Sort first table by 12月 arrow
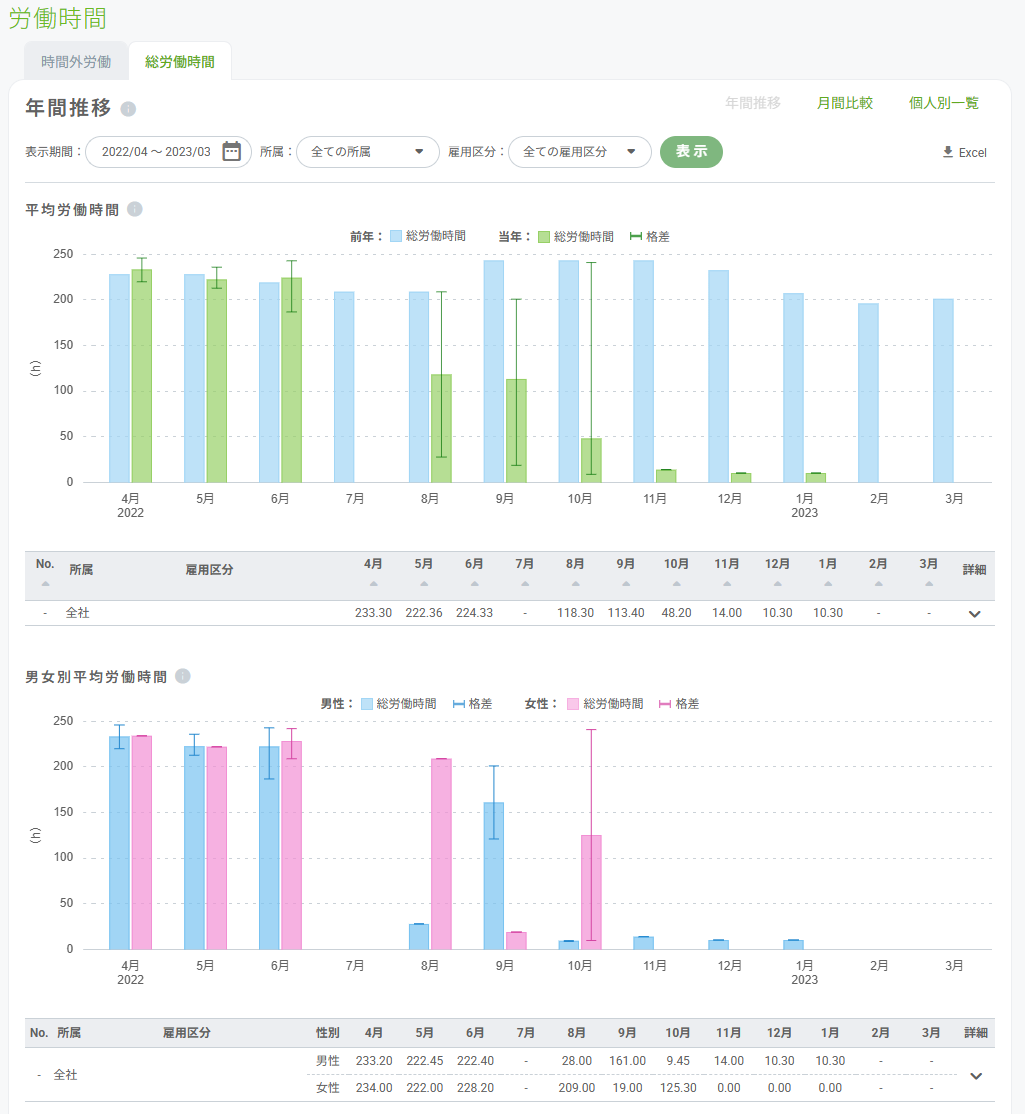This screenshot has height=1114, width=1025. tap(777, 584)
